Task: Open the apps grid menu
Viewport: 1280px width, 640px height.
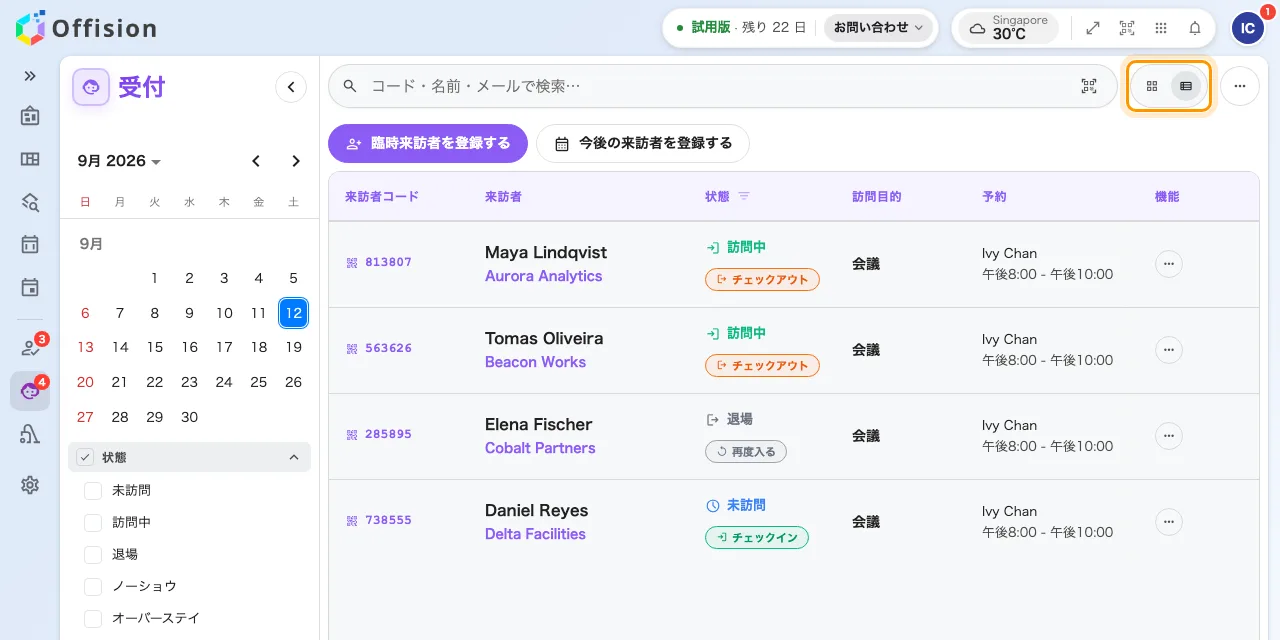Action: [x=1161, y=28]
